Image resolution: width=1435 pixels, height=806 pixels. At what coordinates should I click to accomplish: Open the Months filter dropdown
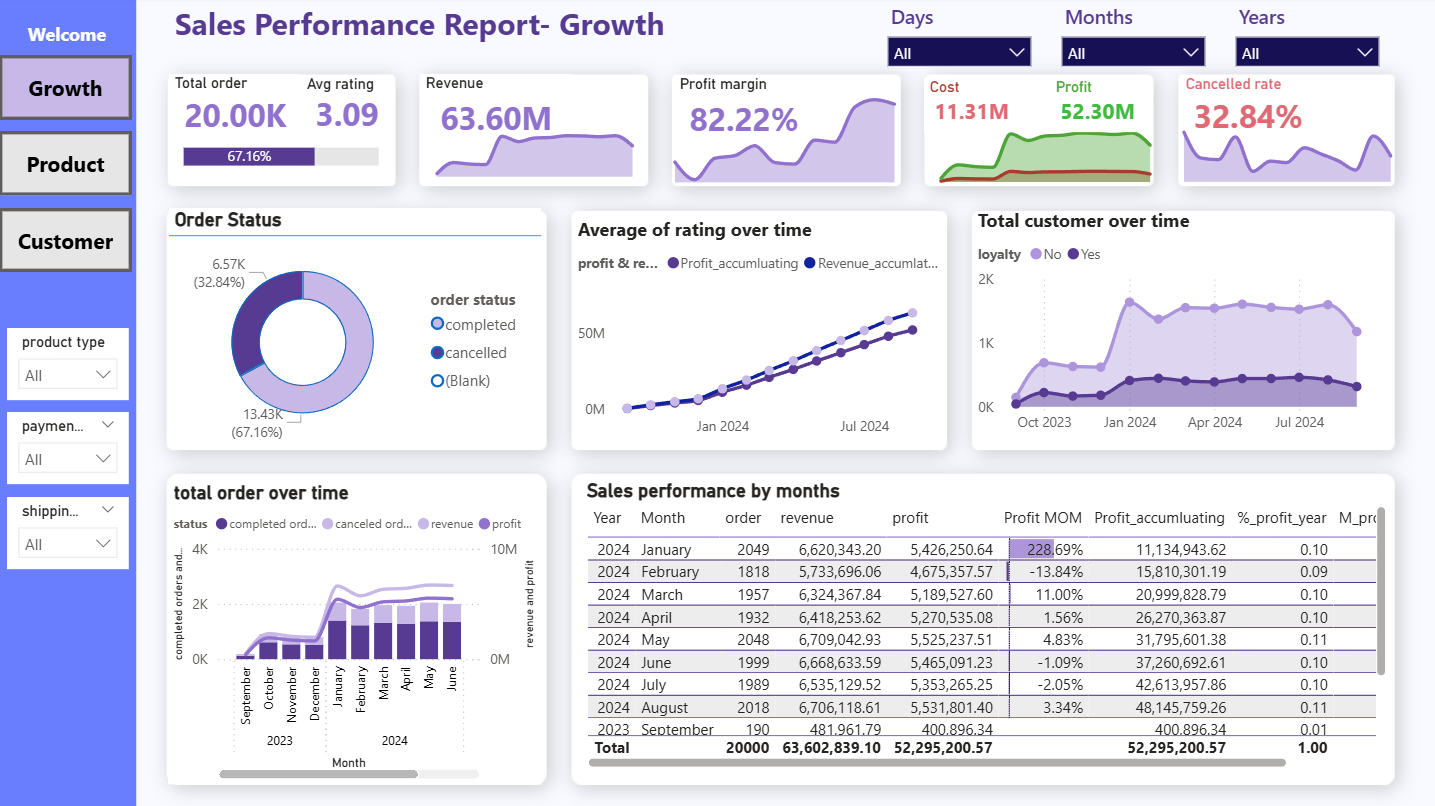coord(1133,52)
